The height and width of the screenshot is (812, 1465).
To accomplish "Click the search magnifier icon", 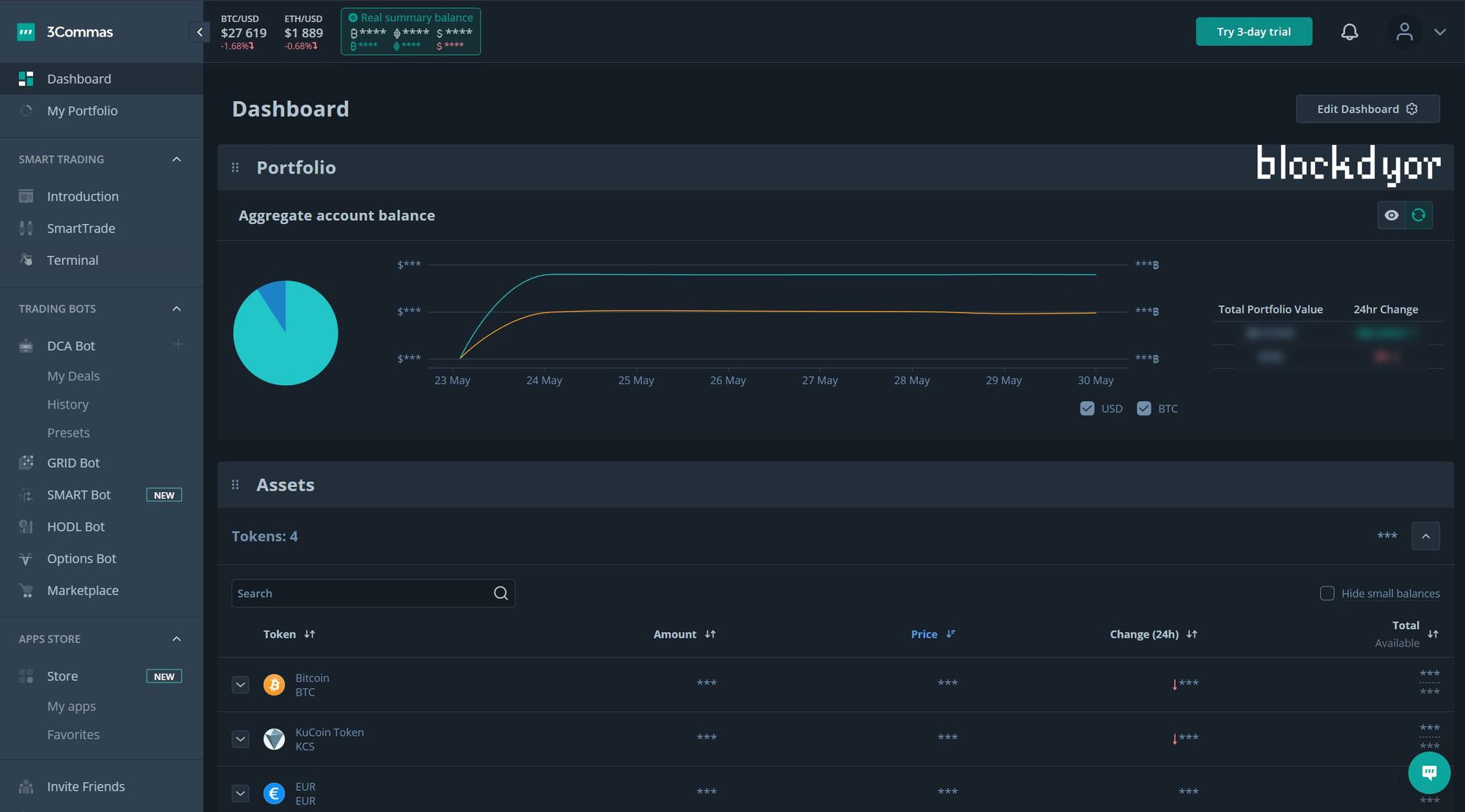I will point(500,593).
